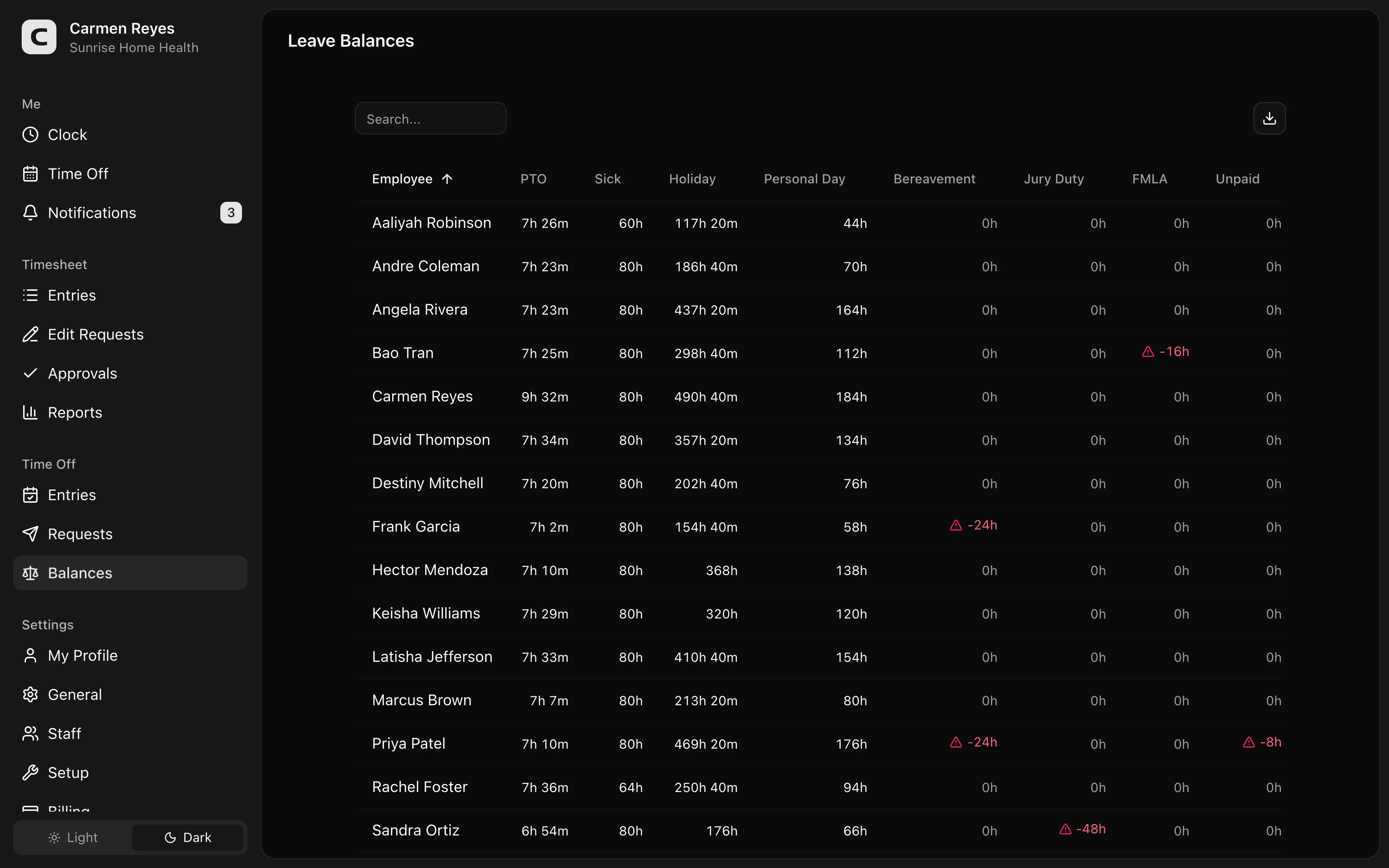1389x868 pixels.
Task: Sort by the Bereavement column header
Action: point(934,179)
